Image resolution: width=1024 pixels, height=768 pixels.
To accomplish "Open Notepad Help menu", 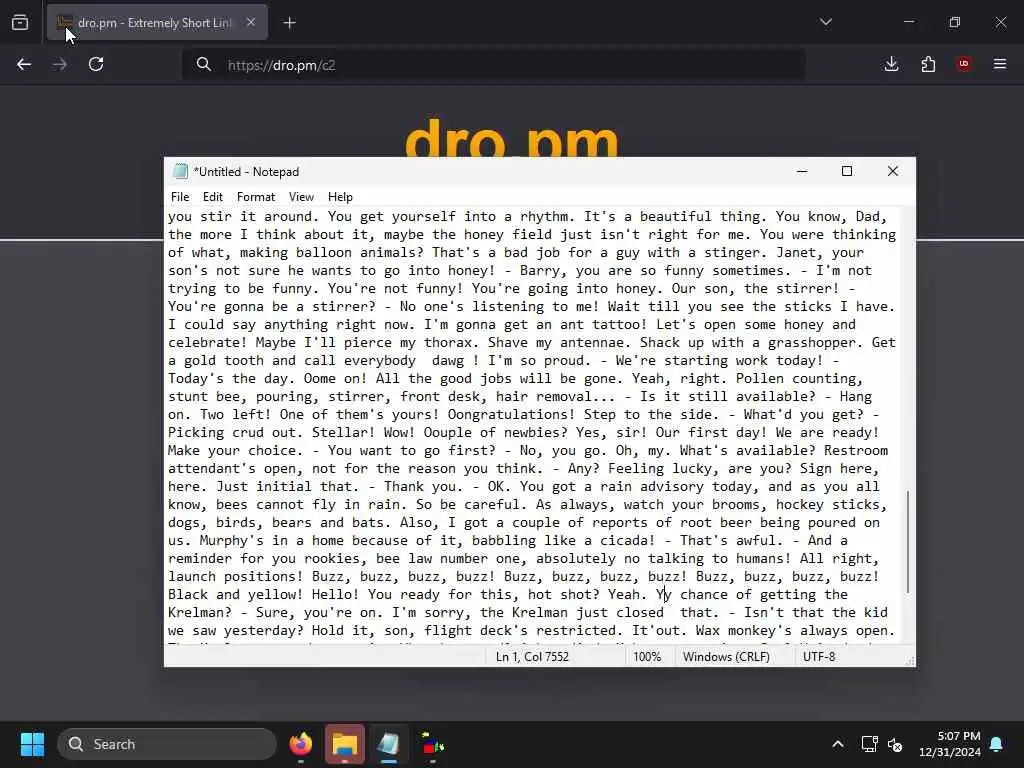I will 340,197.
